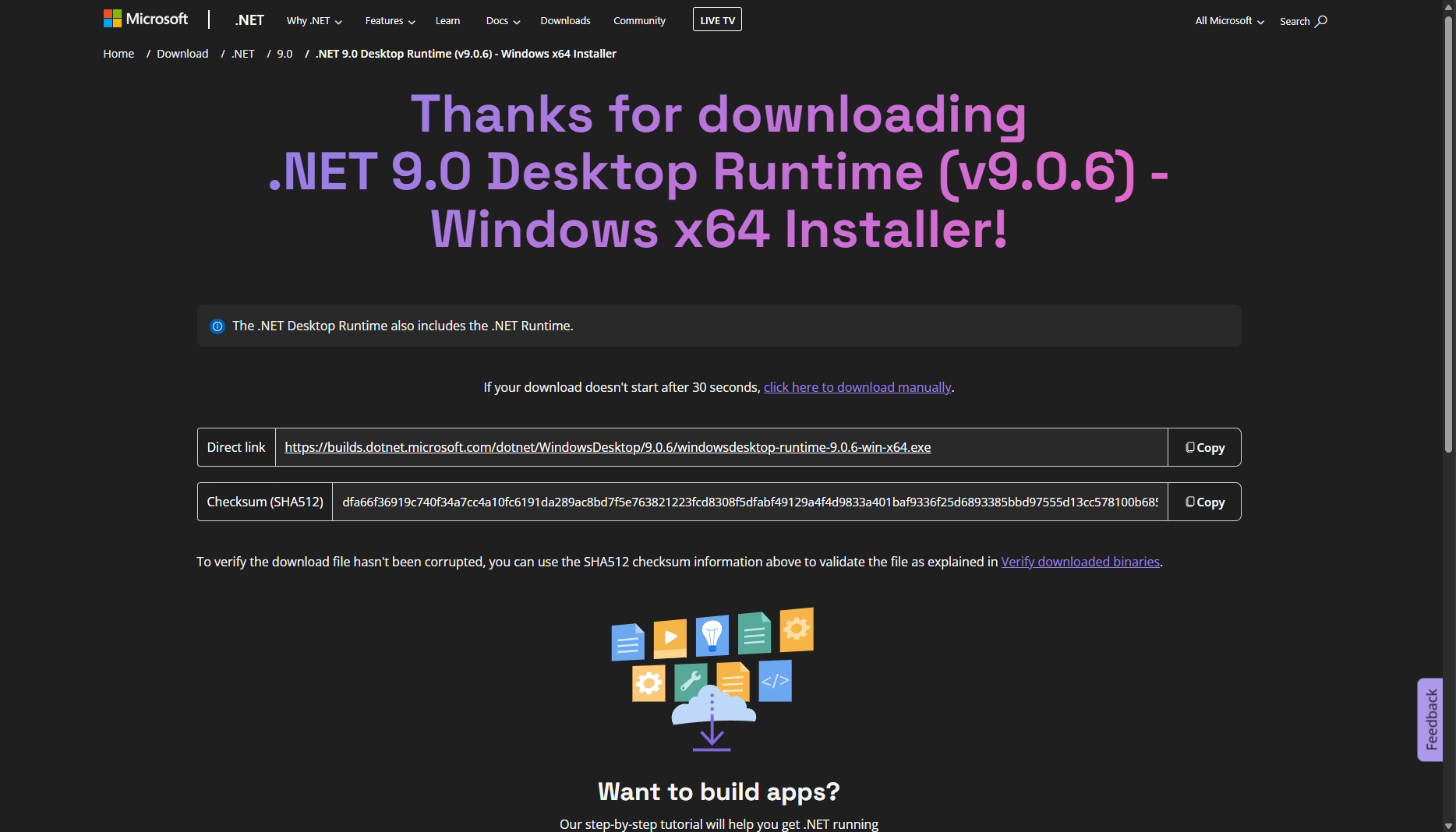Open the .NET breadcrumb link
1456x832 pixels.
(243, 54)
